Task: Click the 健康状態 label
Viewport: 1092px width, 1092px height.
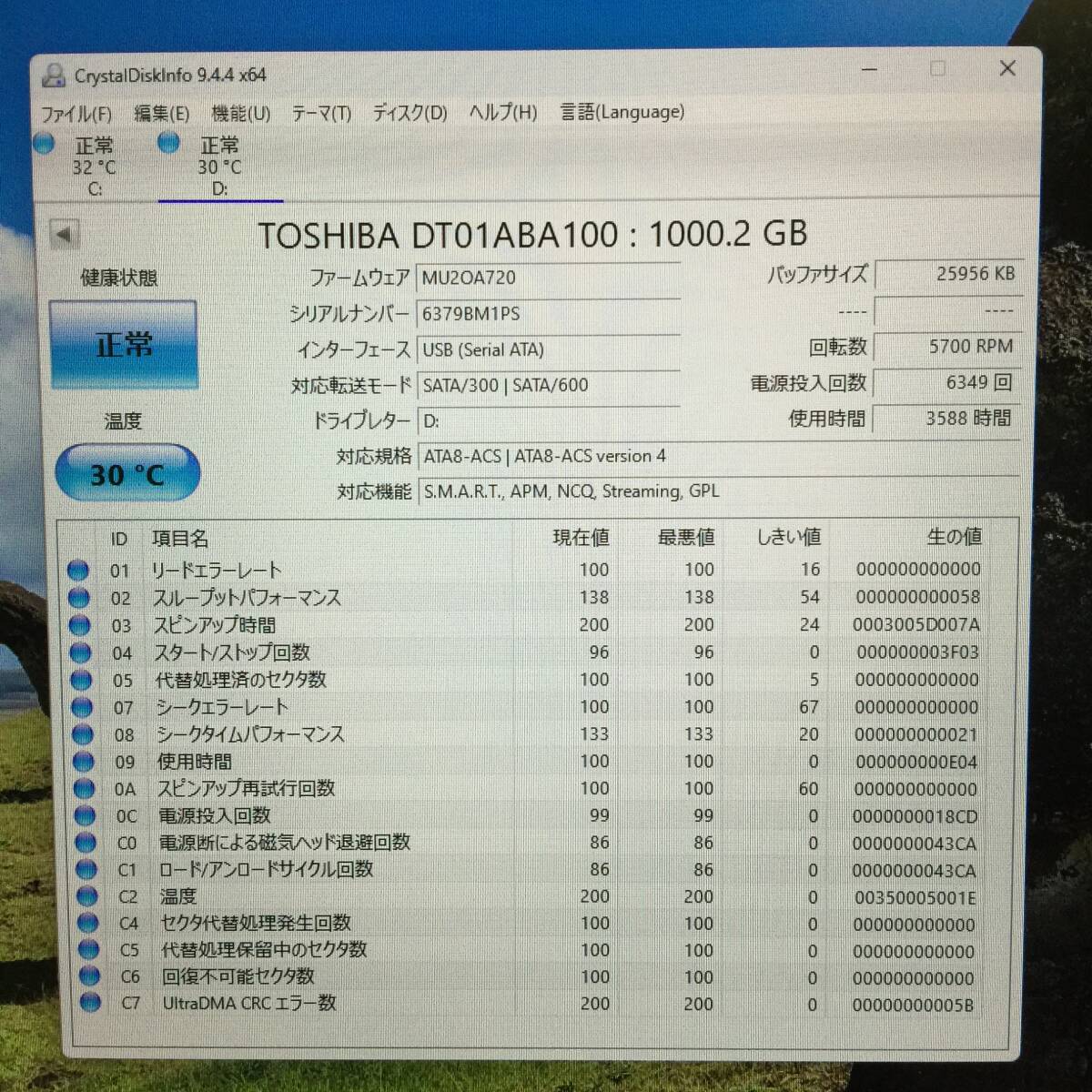Action: pyautogui.click(x=119, y=278)
